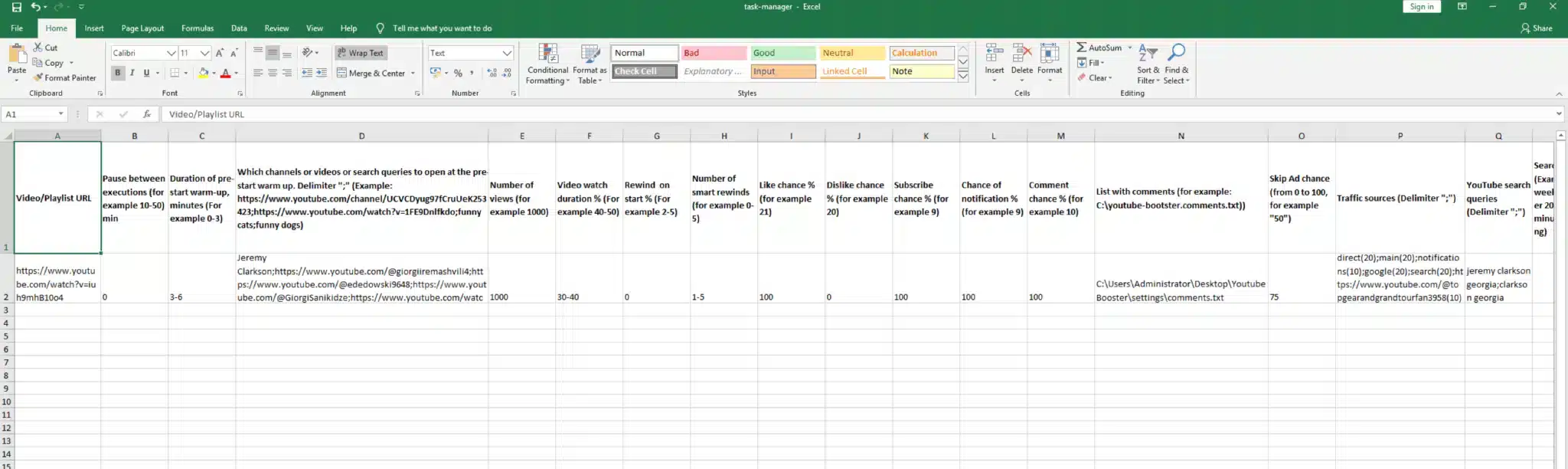
Task: Click the Format Painter brush icon
Action: [x=38, y=77]
